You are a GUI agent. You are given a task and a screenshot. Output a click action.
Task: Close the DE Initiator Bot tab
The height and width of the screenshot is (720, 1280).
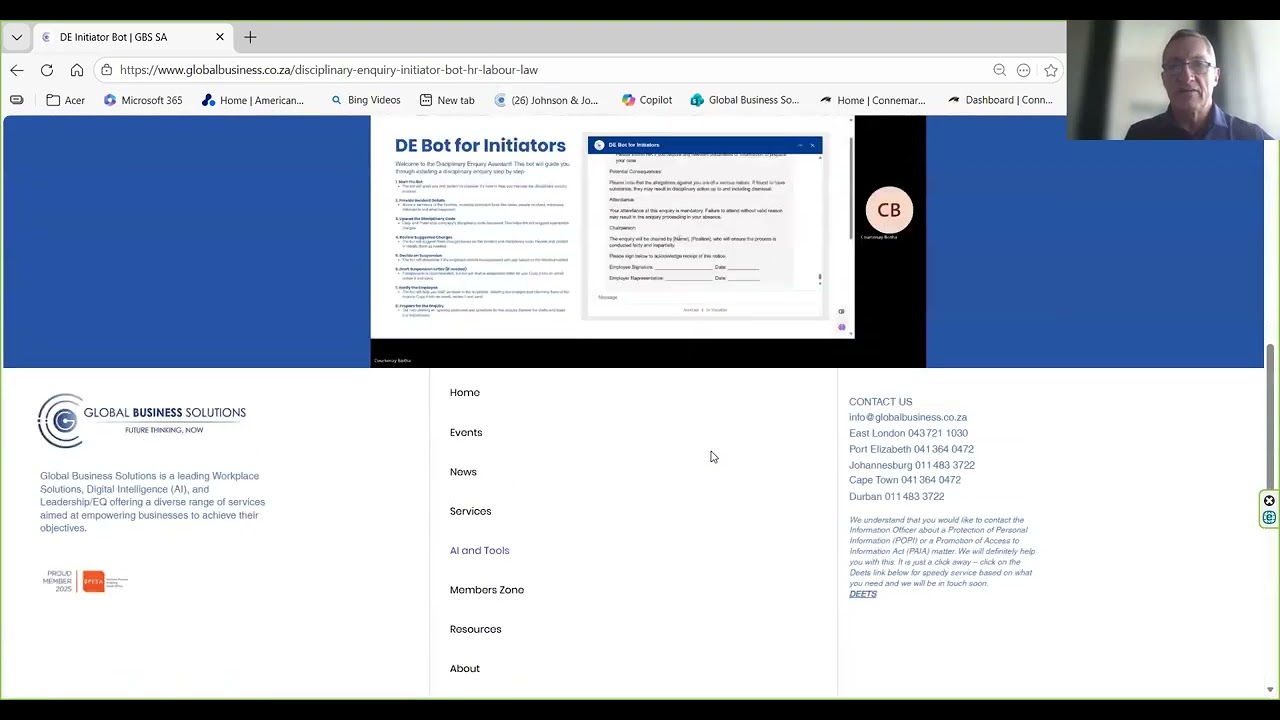(x=220, y=37)
